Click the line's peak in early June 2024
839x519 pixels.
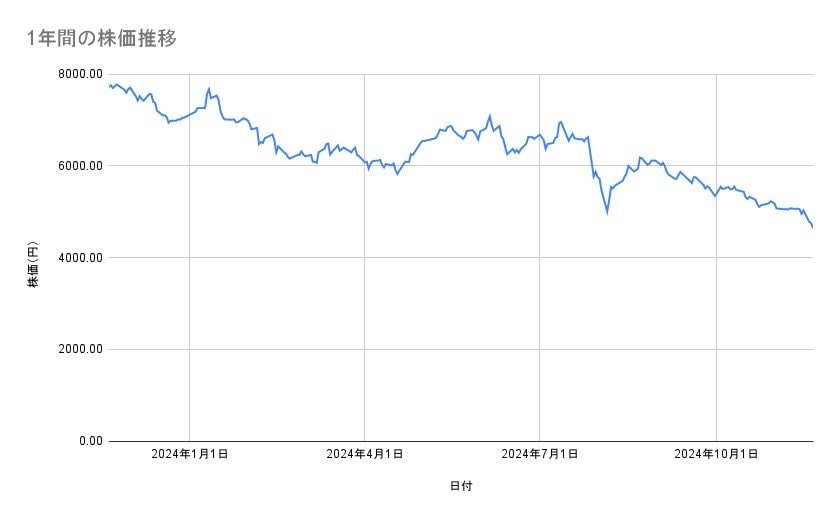[490, 115]
